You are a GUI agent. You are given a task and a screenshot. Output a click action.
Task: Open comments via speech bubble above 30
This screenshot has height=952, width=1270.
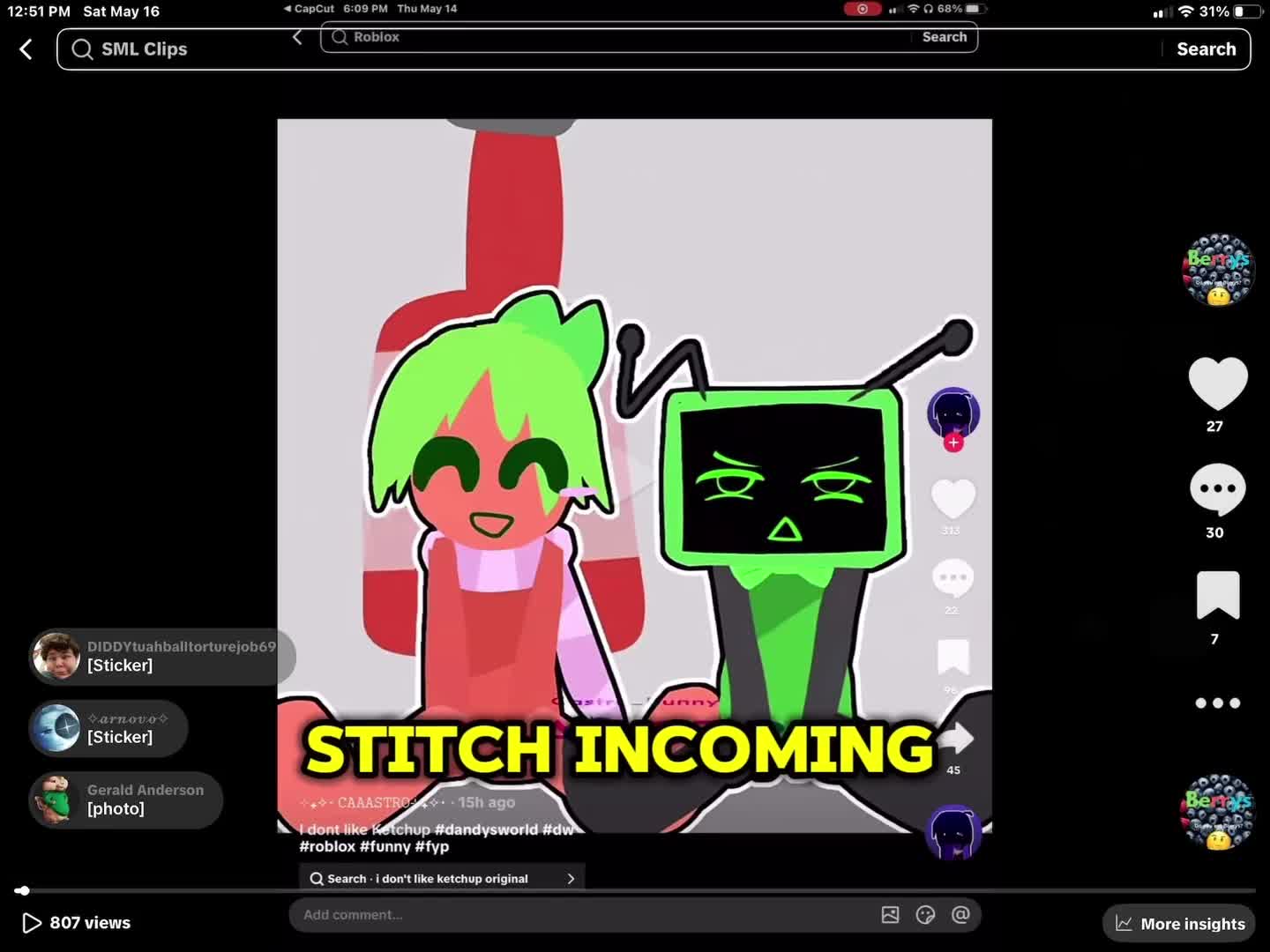(x=1218, y=488)
